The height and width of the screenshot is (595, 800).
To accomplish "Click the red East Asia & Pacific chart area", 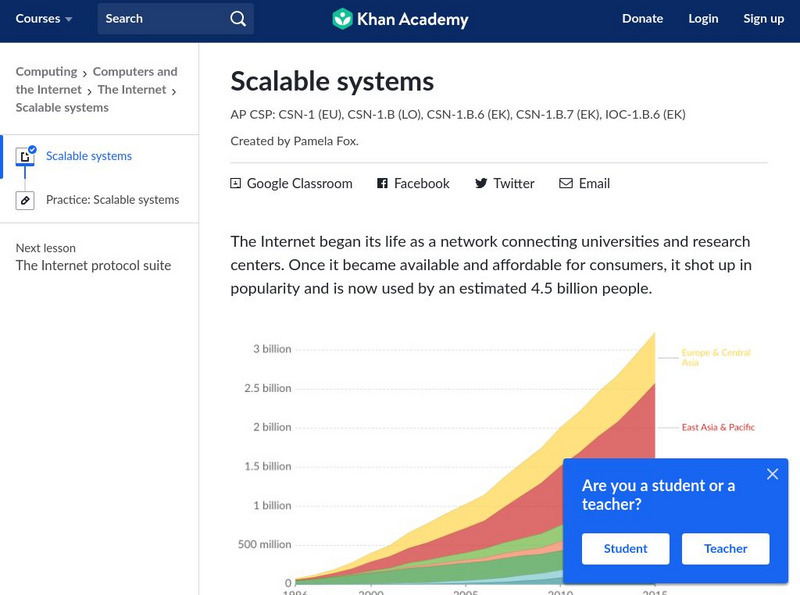I will tap(600, 440).
